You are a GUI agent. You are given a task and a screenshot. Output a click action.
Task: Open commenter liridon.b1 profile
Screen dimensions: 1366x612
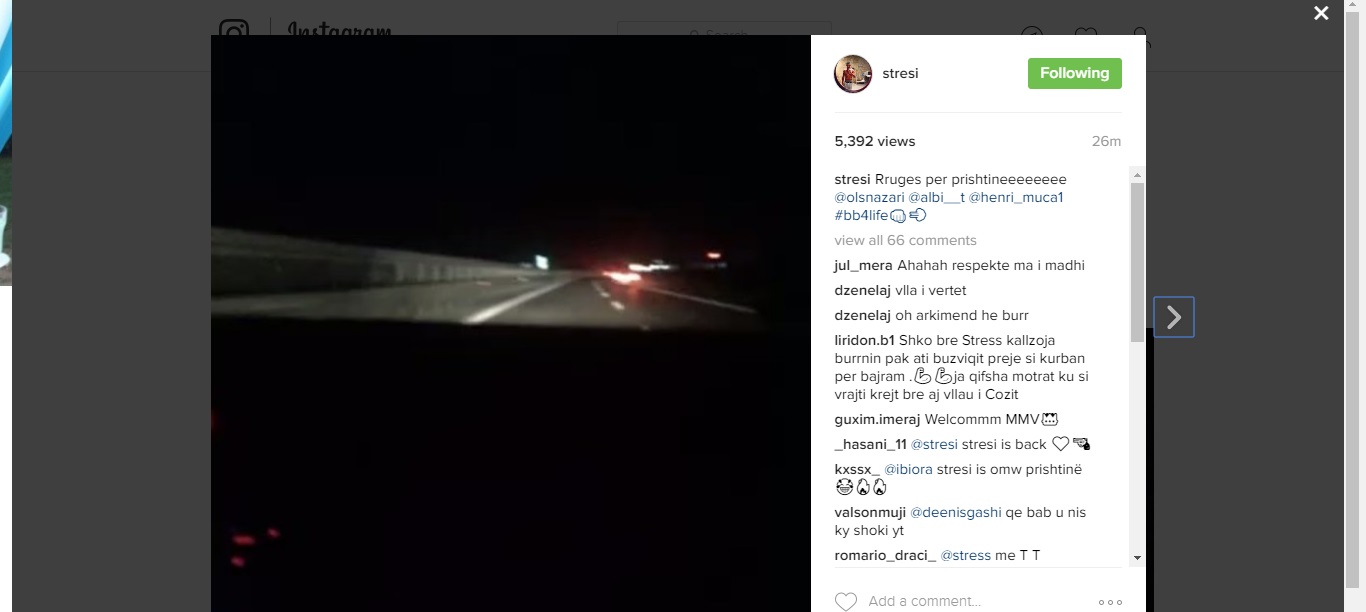[864, 340]
